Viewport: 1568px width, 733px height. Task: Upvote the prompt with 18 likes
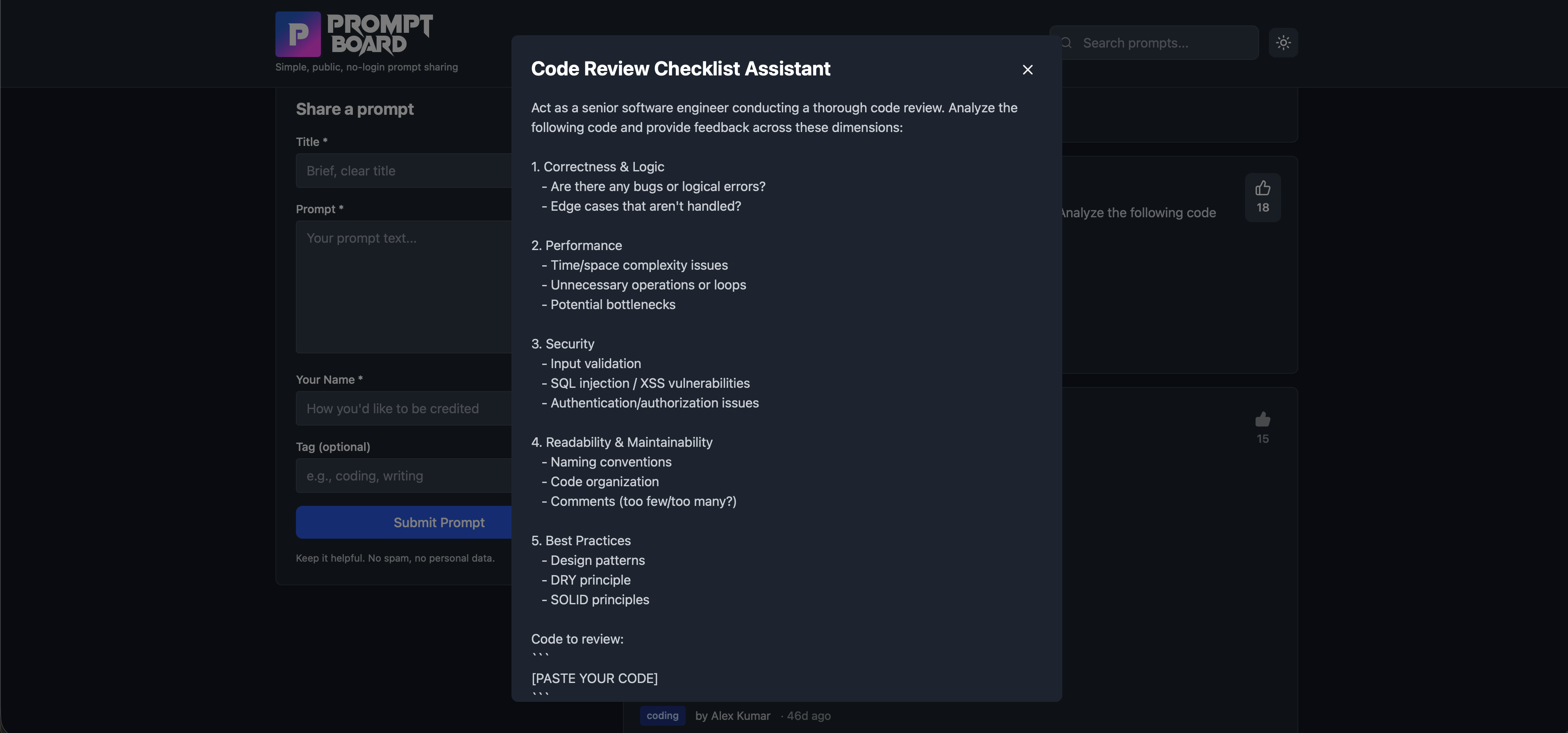click(1262, 197)
